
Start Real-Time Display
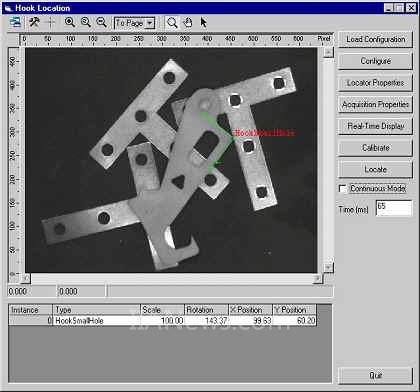click(375, 126)
